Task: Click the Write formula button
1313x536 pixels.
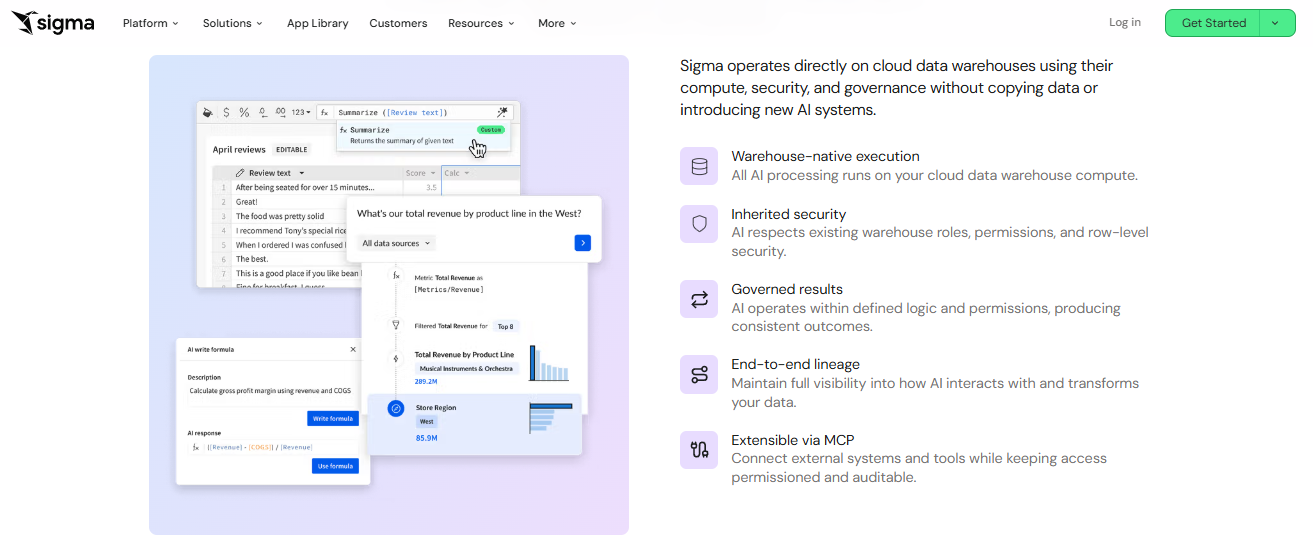Action: (333, 418)
